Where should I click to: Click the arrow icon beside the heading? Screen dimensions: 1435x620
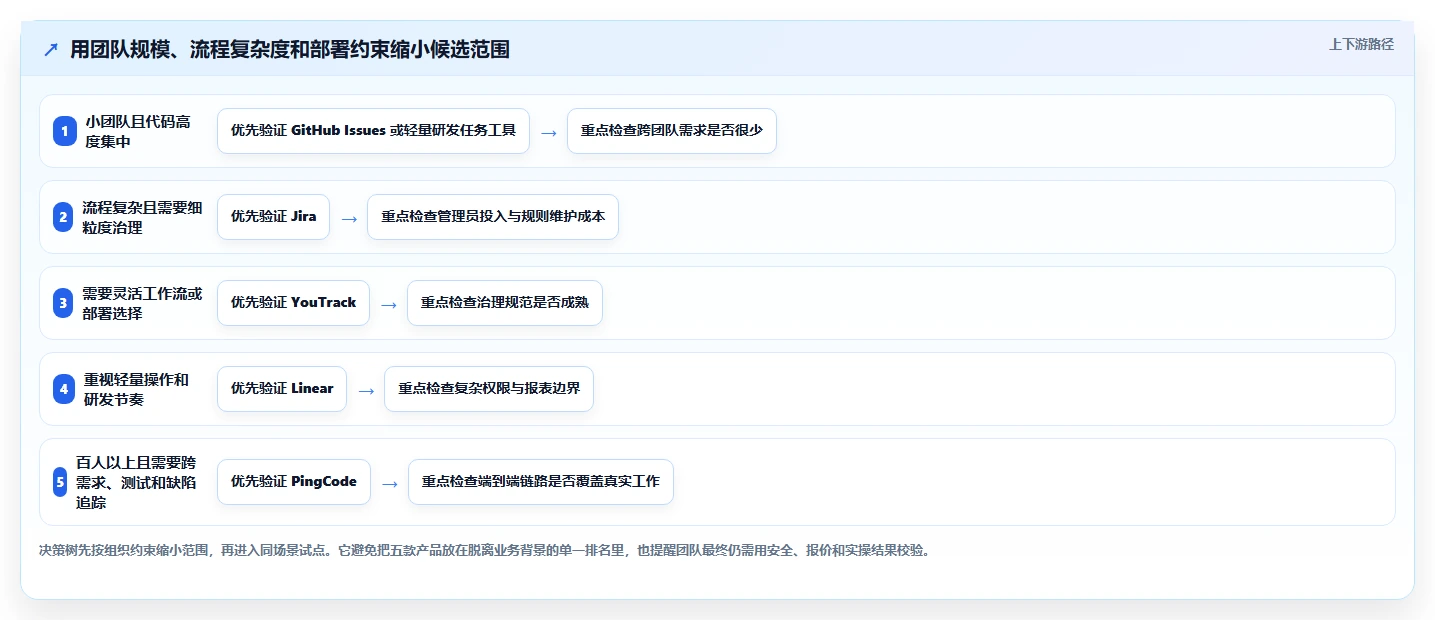click(51, 50)
